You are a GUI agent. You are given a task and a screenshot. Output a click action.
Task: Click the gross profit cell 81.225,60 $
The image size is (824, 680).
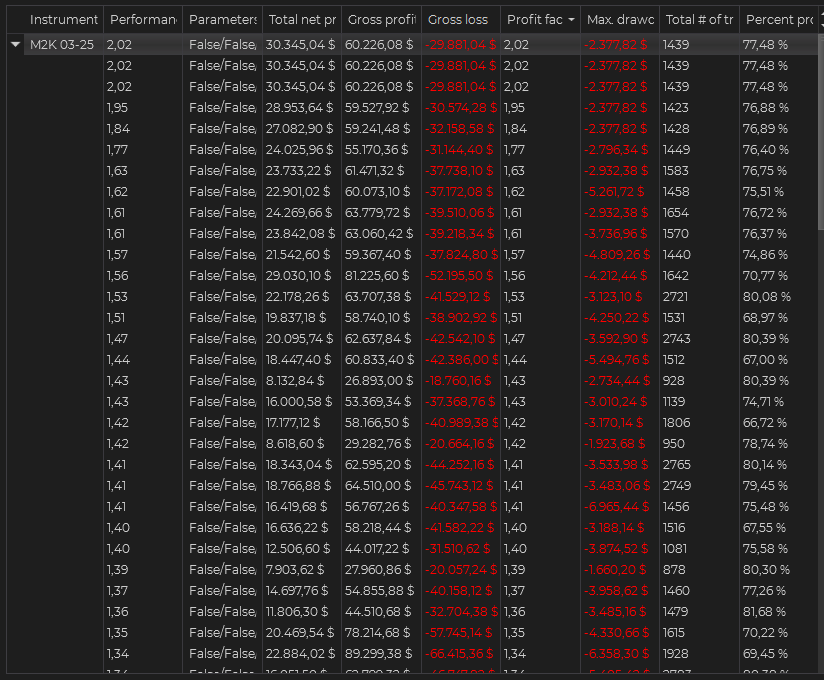377,276
